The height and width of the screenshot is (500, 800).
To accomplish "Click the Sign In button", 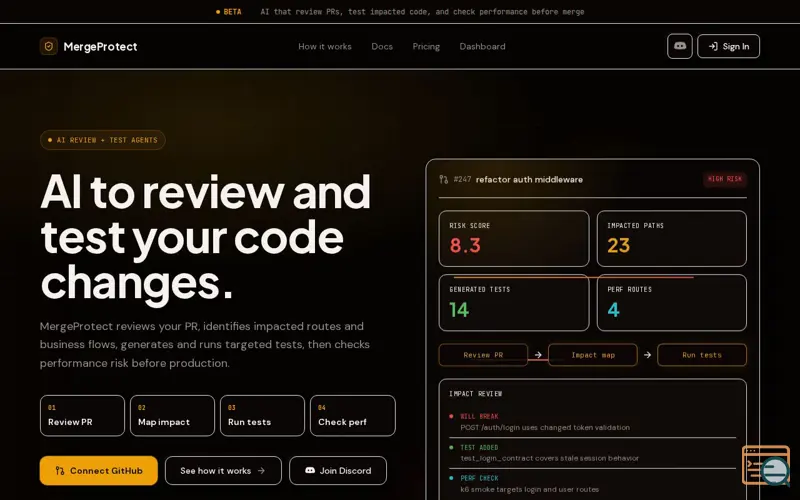I will 728,46.
